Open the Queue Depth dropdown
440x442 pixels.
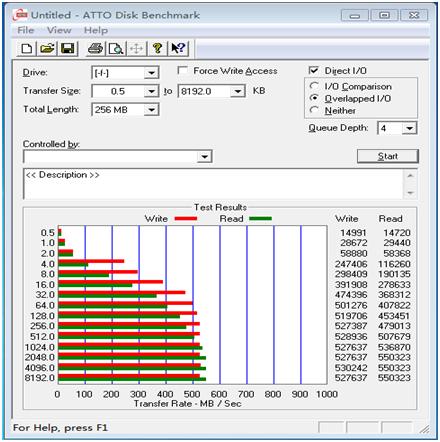click(409, 128)
